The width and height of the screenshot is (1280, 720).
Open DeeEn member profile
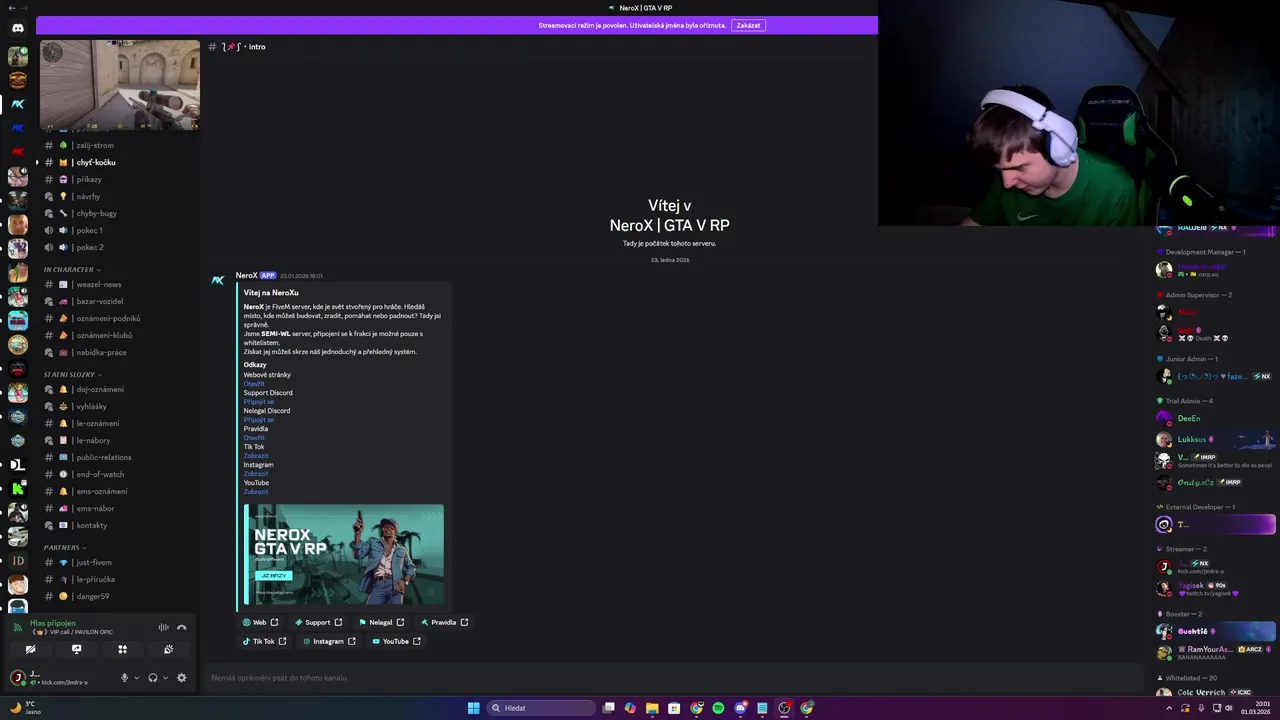click(1215, 418)
